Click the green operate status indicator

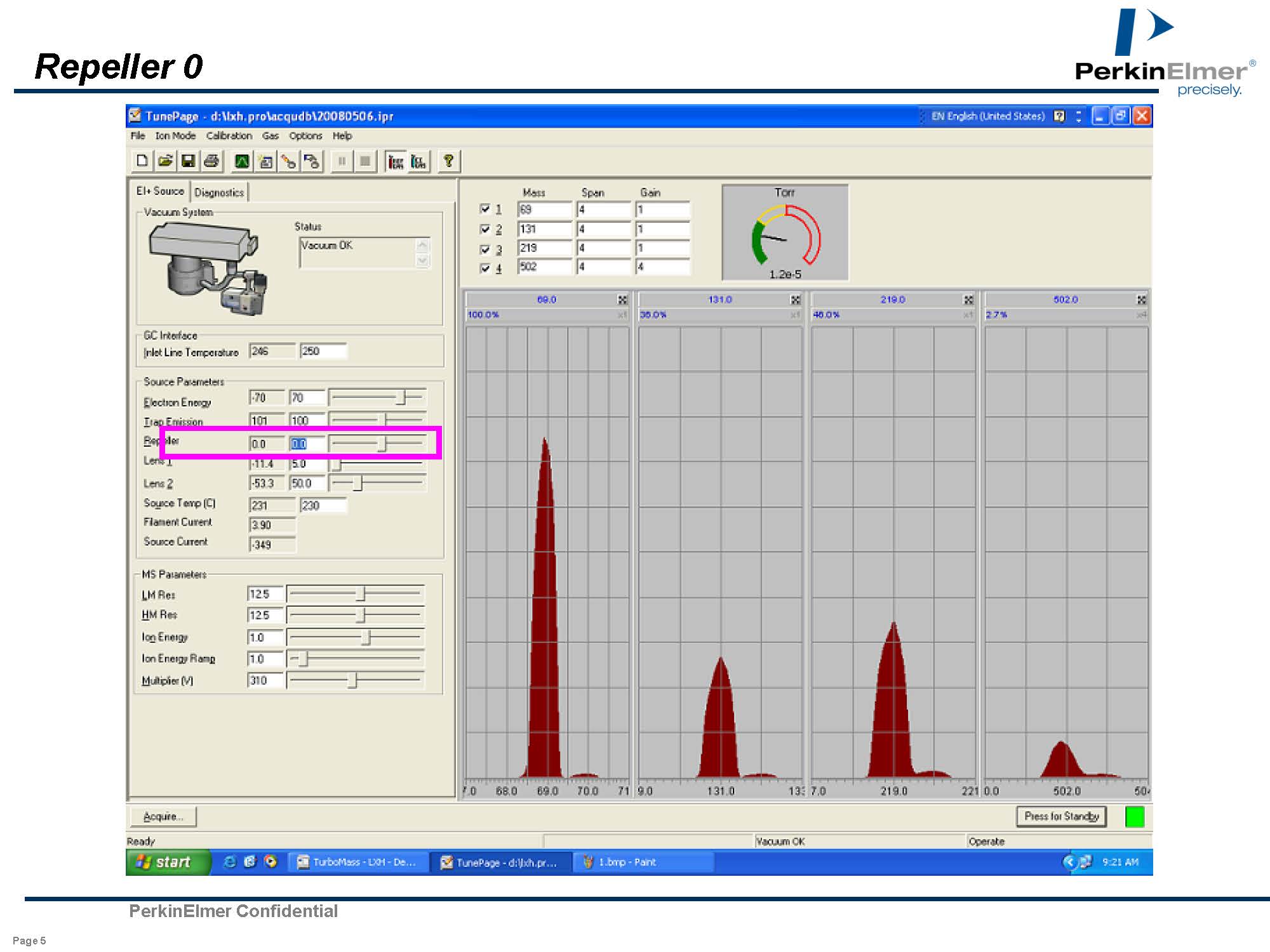[x=1135, y=816]
